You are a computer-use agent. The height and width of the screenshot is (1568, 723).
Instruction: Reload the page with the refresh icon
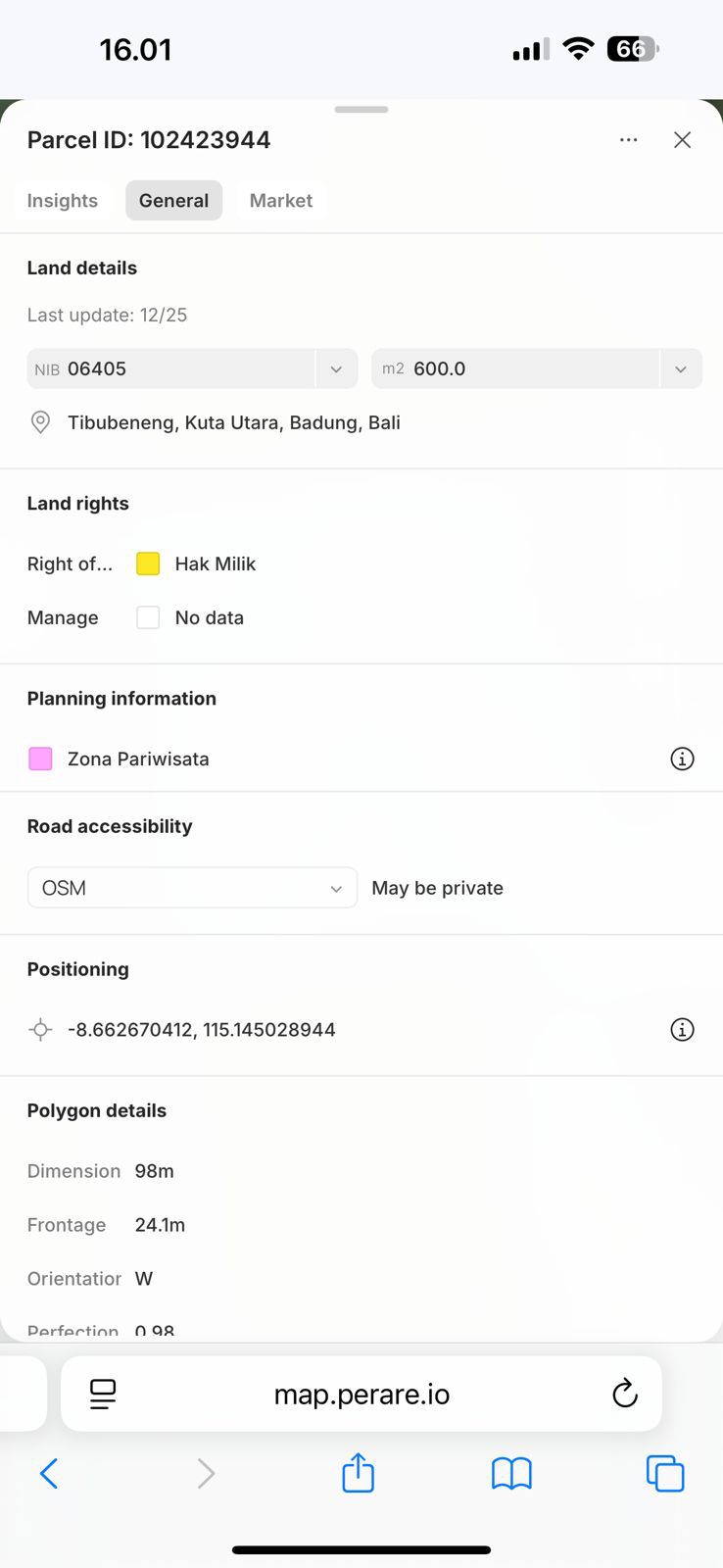coord(624,1394)
